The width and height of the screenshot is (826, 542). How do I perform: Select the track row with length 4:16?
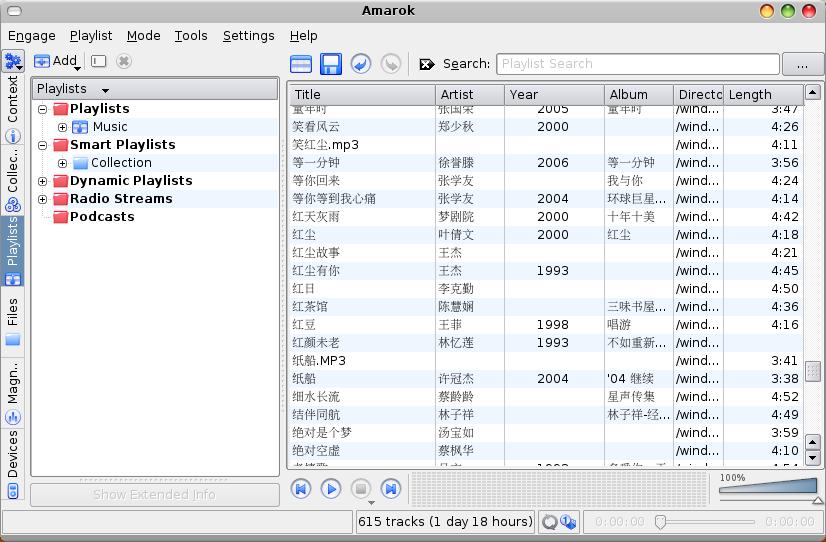click(546, 325)
